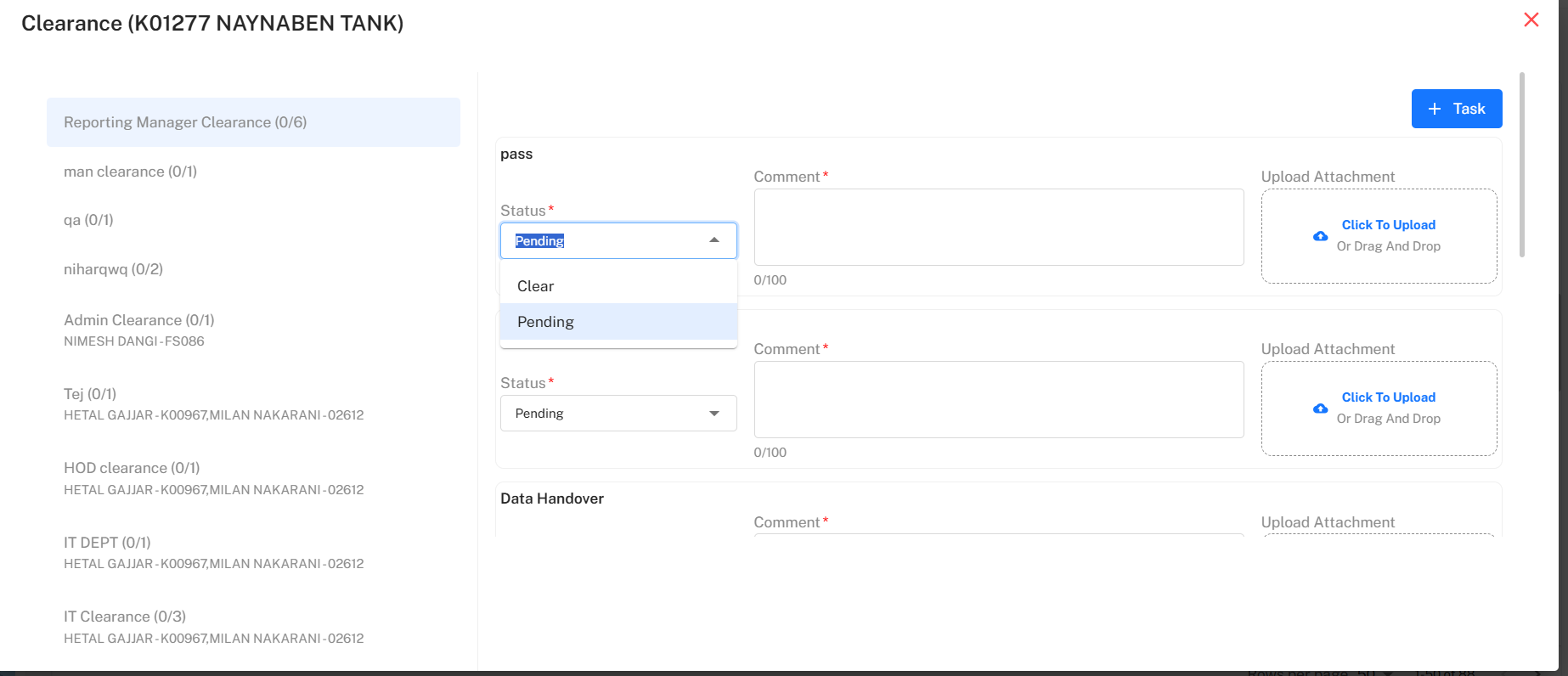Viewport: 1568px width, 676px height.
Task: Click To Upload link in second task
Action: [x=1388, y=397]
